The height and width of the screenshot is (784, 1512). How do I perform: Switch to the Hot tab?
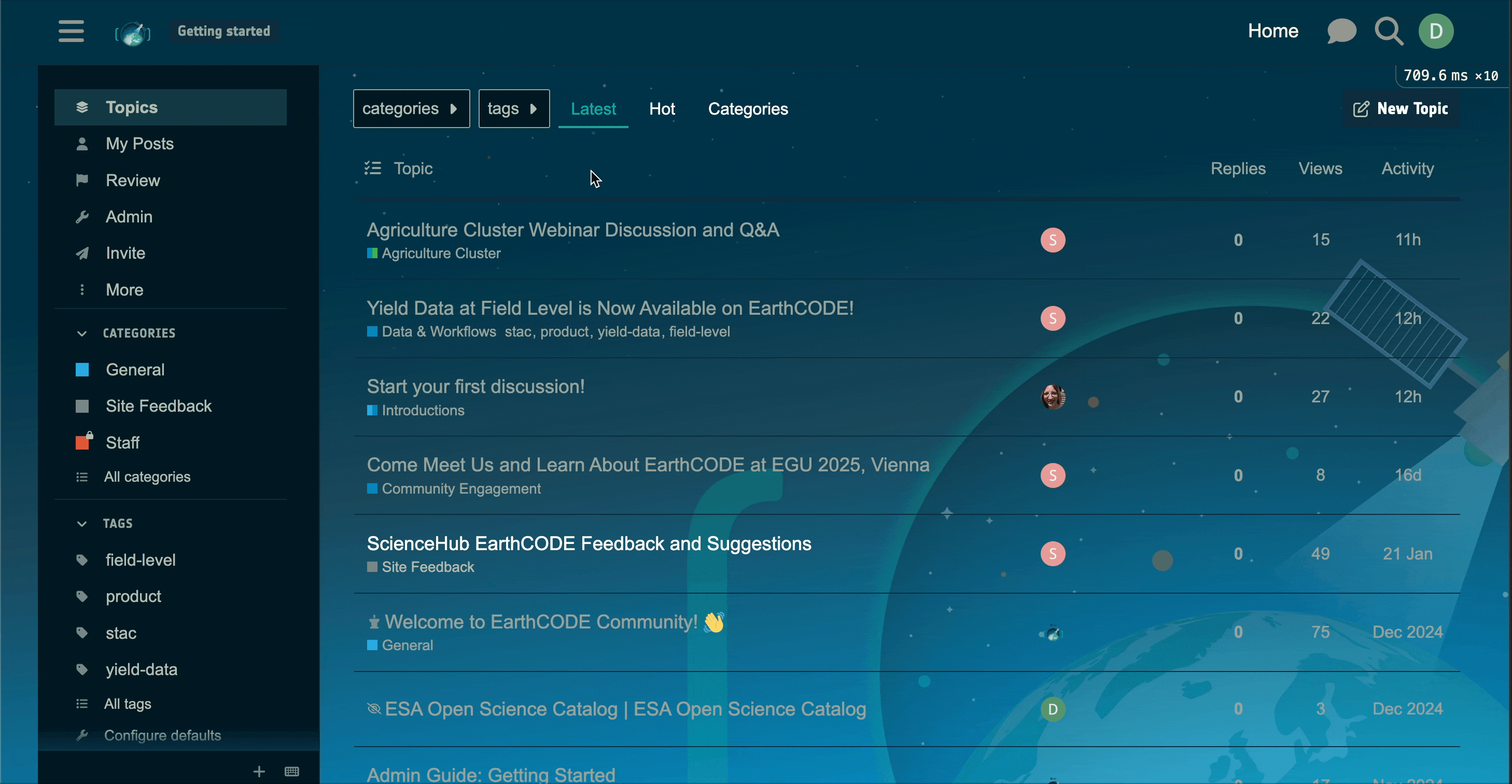point(662,109)
